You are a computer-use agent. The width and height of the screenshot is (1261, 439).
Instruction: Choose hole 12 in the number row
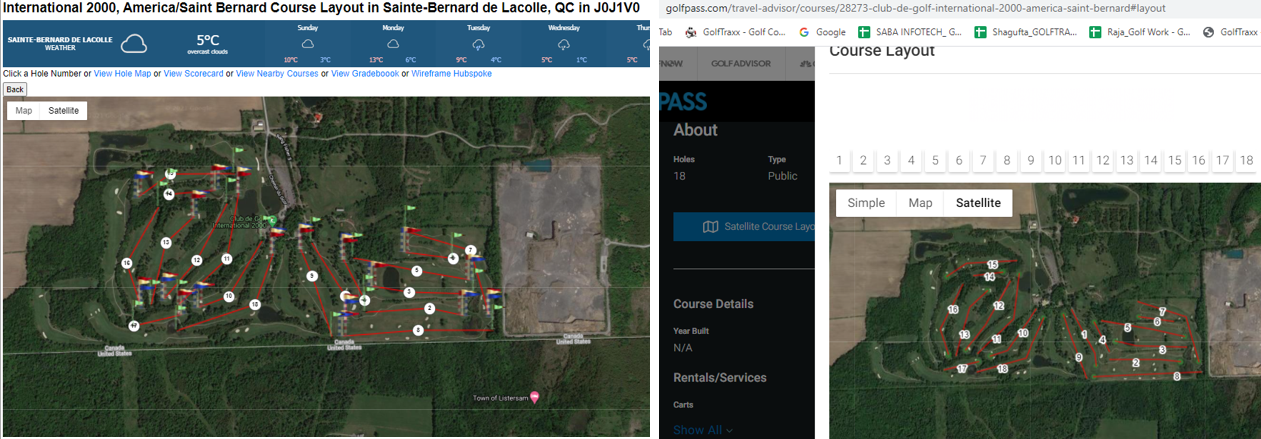(x=1103, y=160)
